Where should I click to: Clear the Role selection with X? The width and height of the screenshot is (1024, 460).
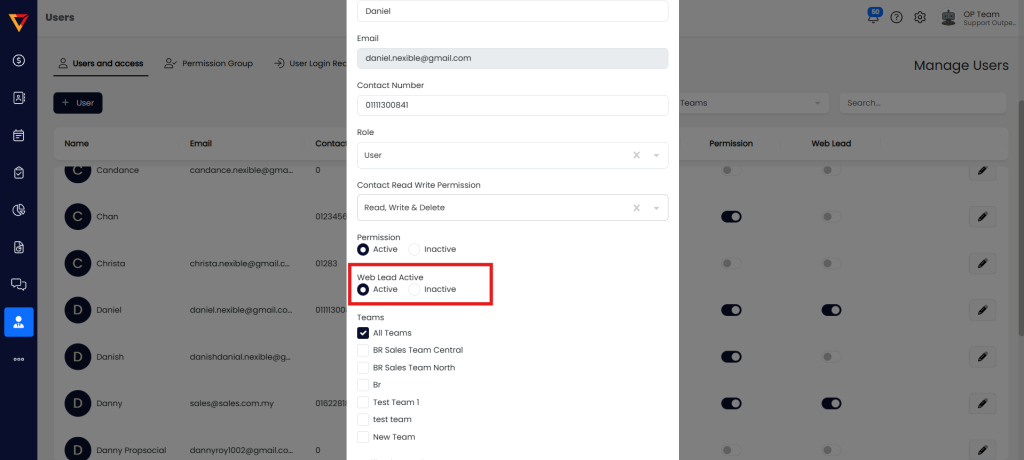tap(637, 155)
